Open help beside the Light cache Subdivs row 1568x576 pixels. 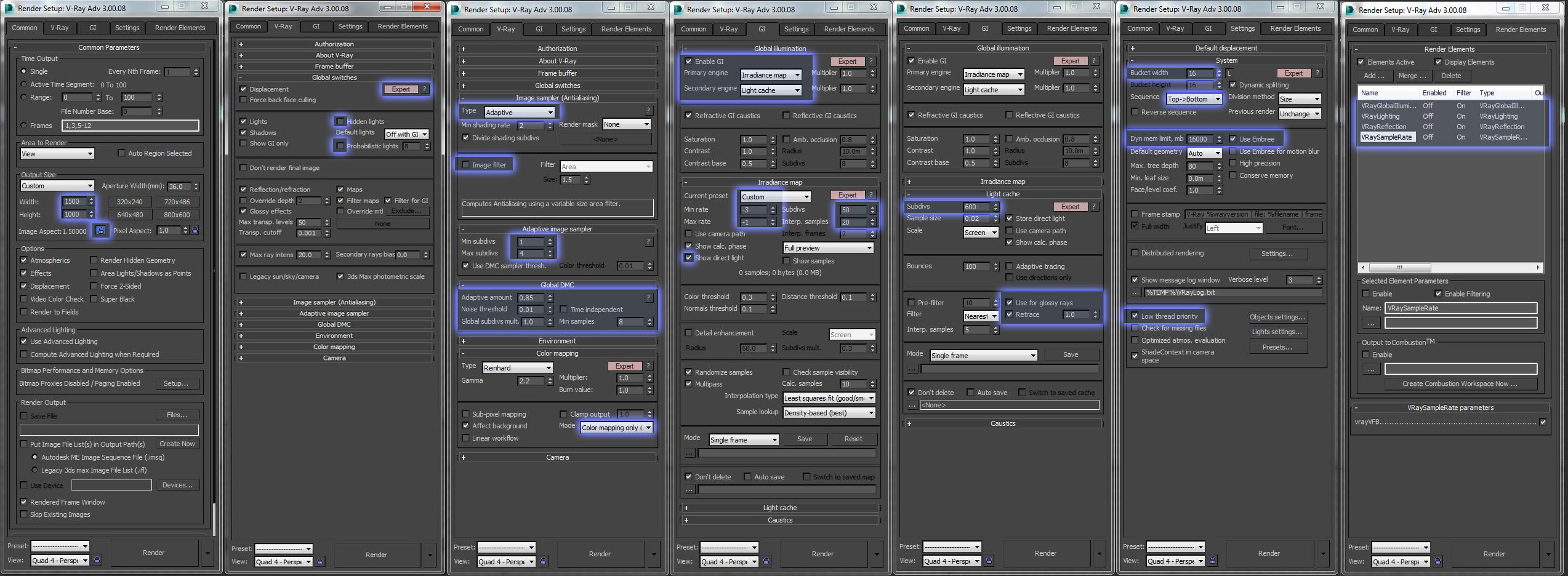click(x=1094, y=207)
